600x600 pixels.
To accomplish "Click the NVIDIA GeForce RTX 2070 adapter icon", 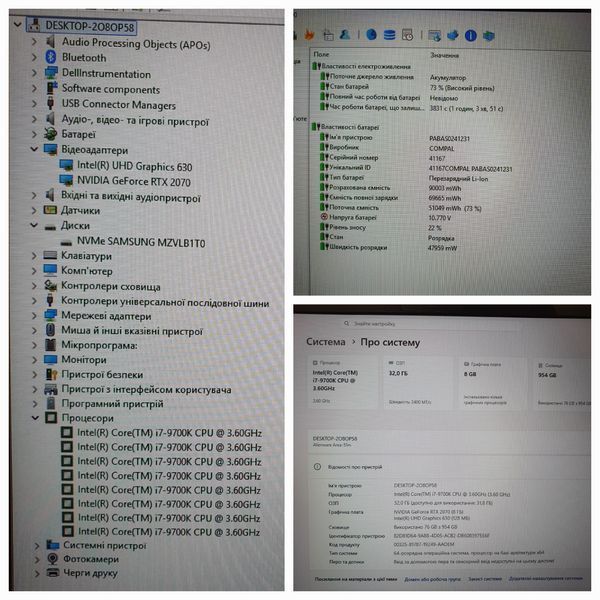I will click(66, 180).
